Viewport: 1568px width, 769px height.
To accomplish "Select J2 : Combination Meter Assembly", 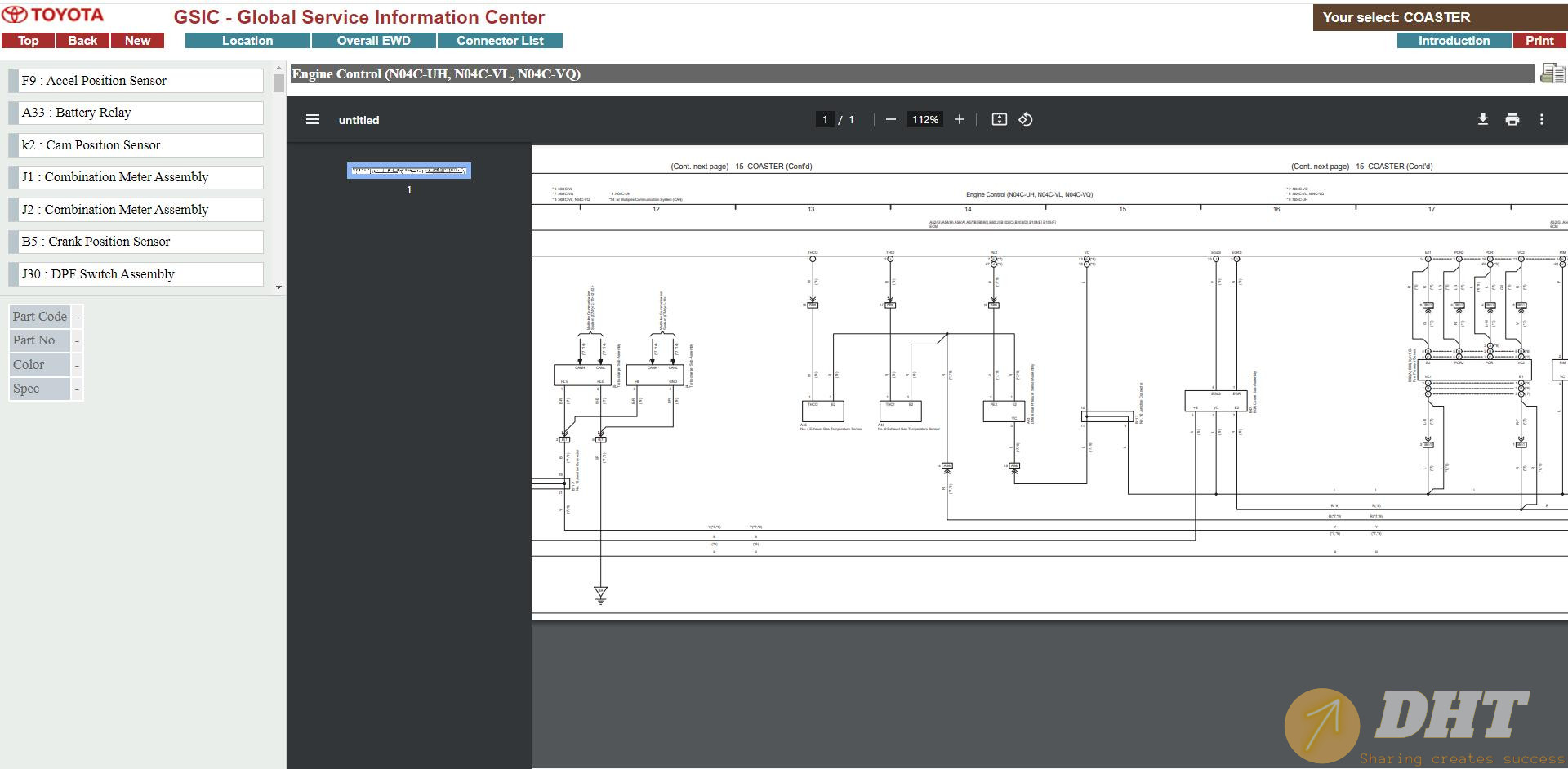I will pyautogui.click(x=136, y=210).
